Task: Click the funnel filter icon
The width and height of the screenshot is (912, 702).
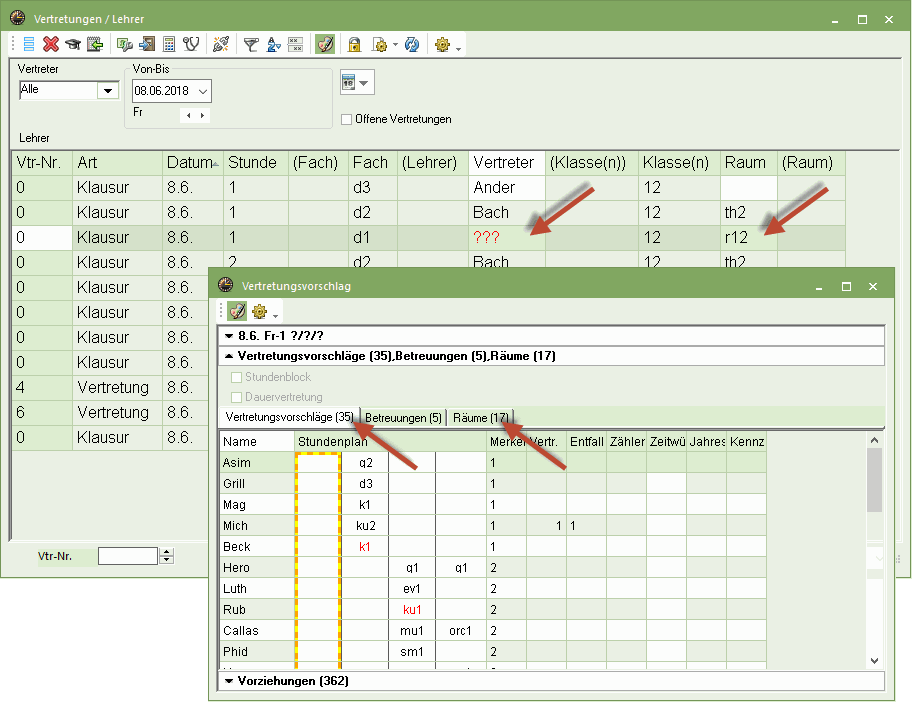Action: [251, 44]
